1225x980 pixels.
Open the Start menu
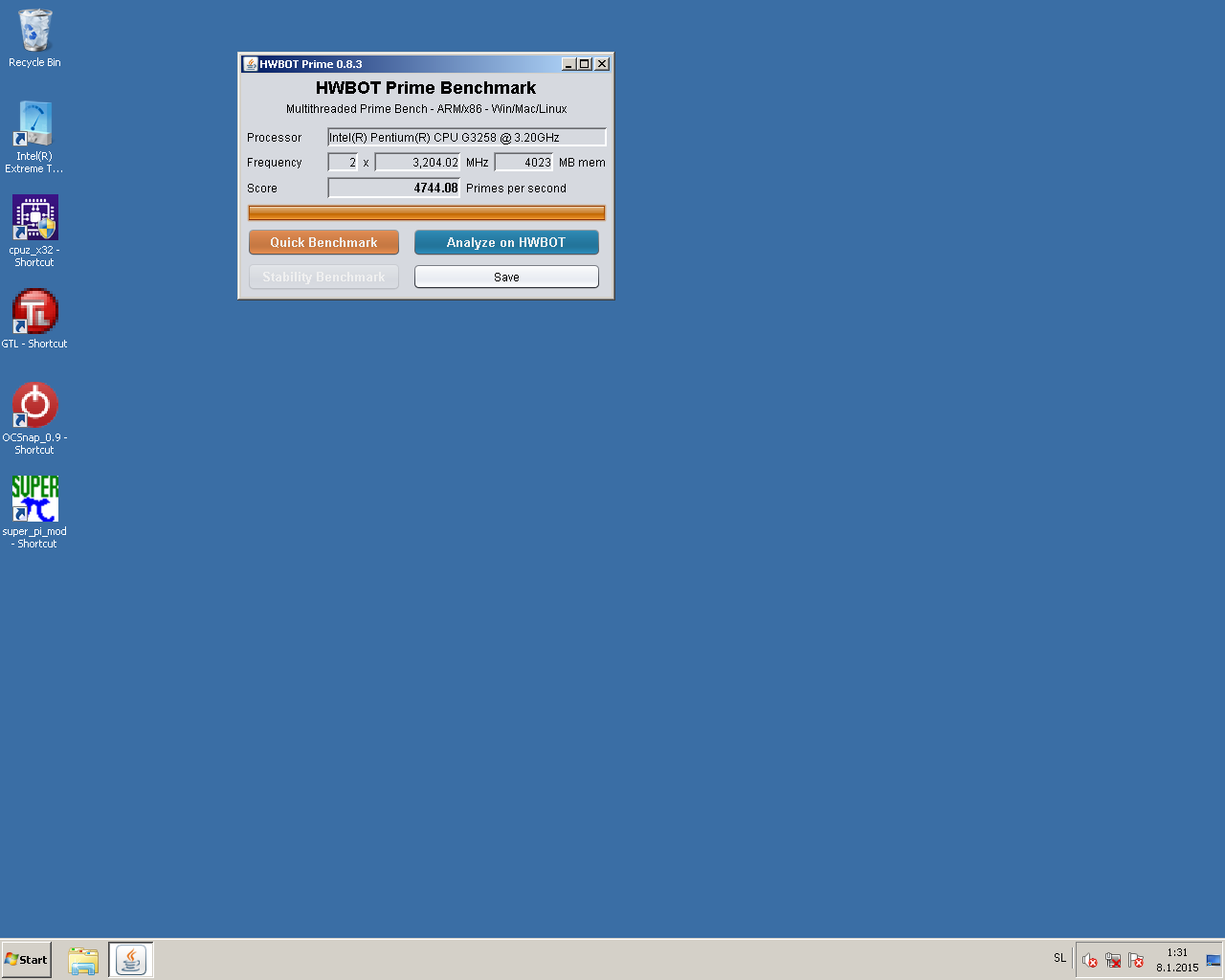(26, 960)
